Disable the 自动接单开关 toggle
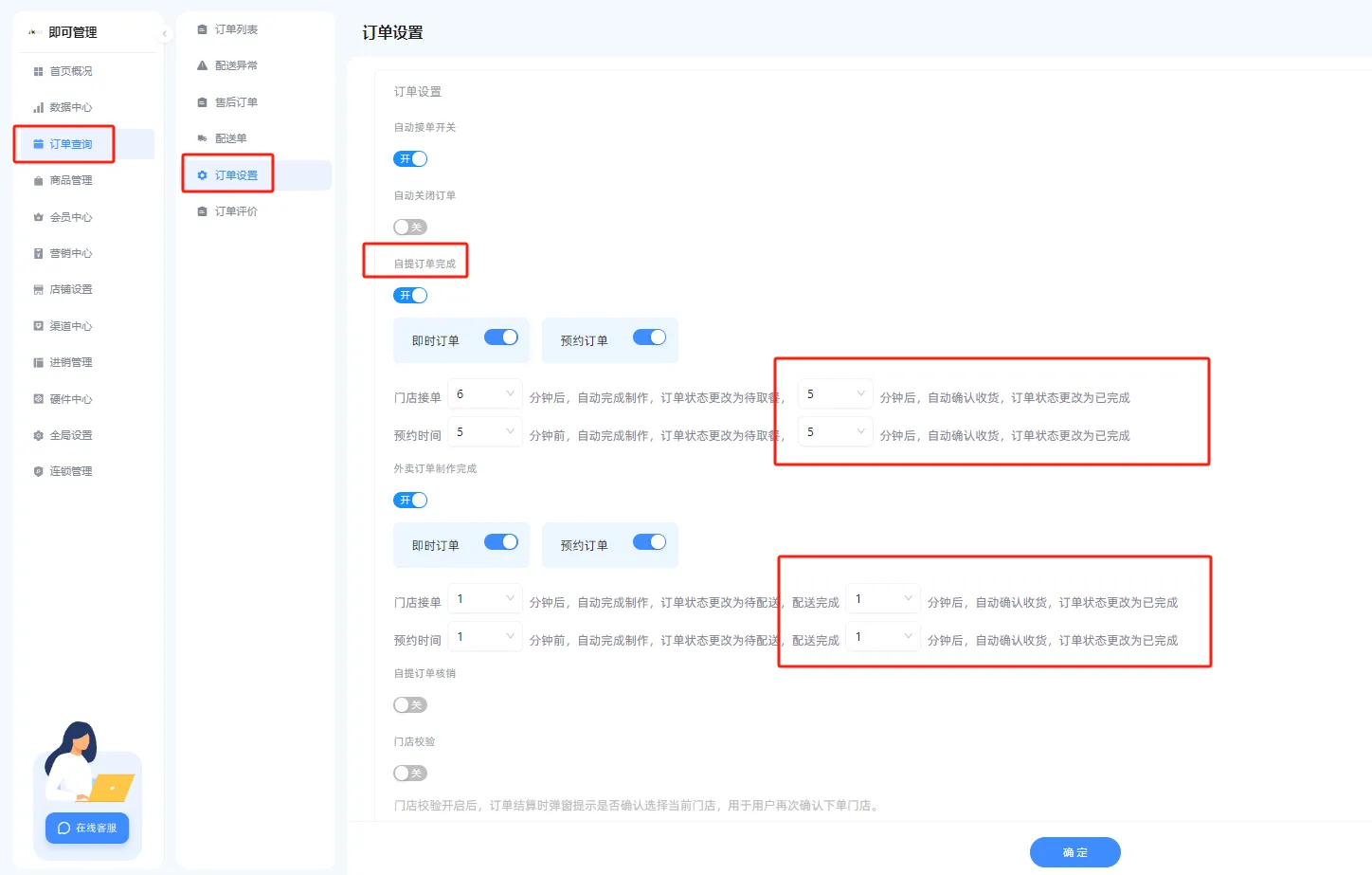The width and height of the screenshot is (1372, 875). click(x=409, y=158)
